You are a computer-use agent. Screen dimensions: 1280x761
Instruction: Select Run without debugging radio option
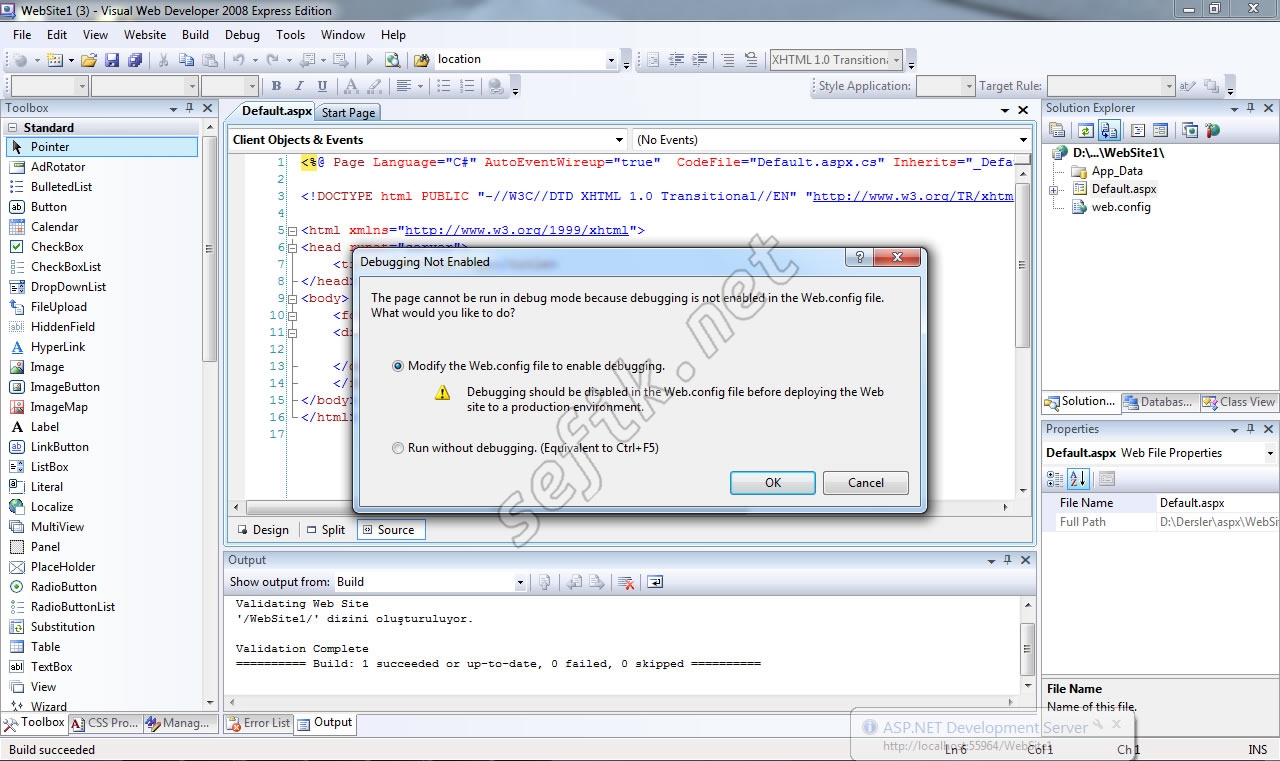pos(398,448)
